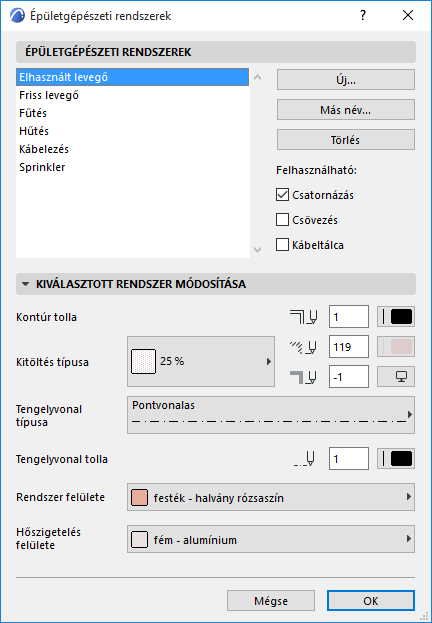Screen dimensions: 432x623
Task: Open the festék - halvány rózsaszín surface dropdown
Action: coord(271,497)
